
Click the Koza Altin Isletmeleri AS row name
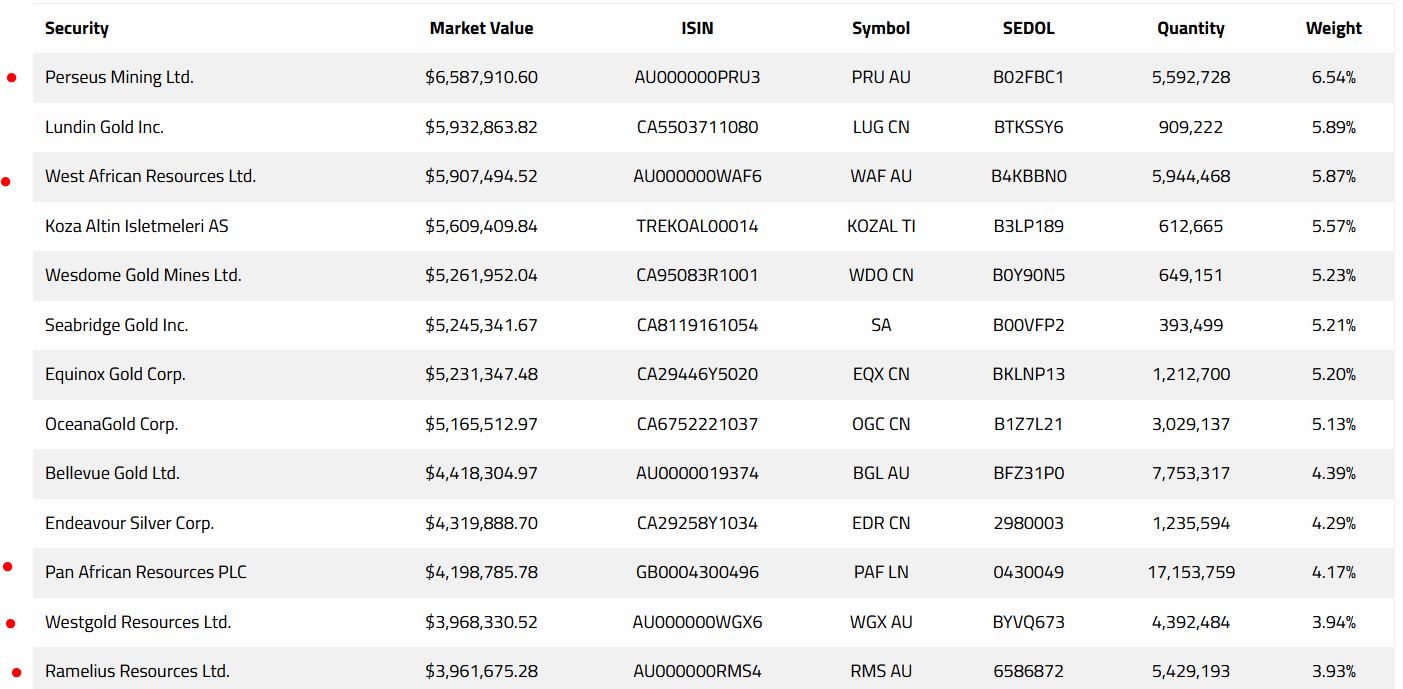coord(136,226)
